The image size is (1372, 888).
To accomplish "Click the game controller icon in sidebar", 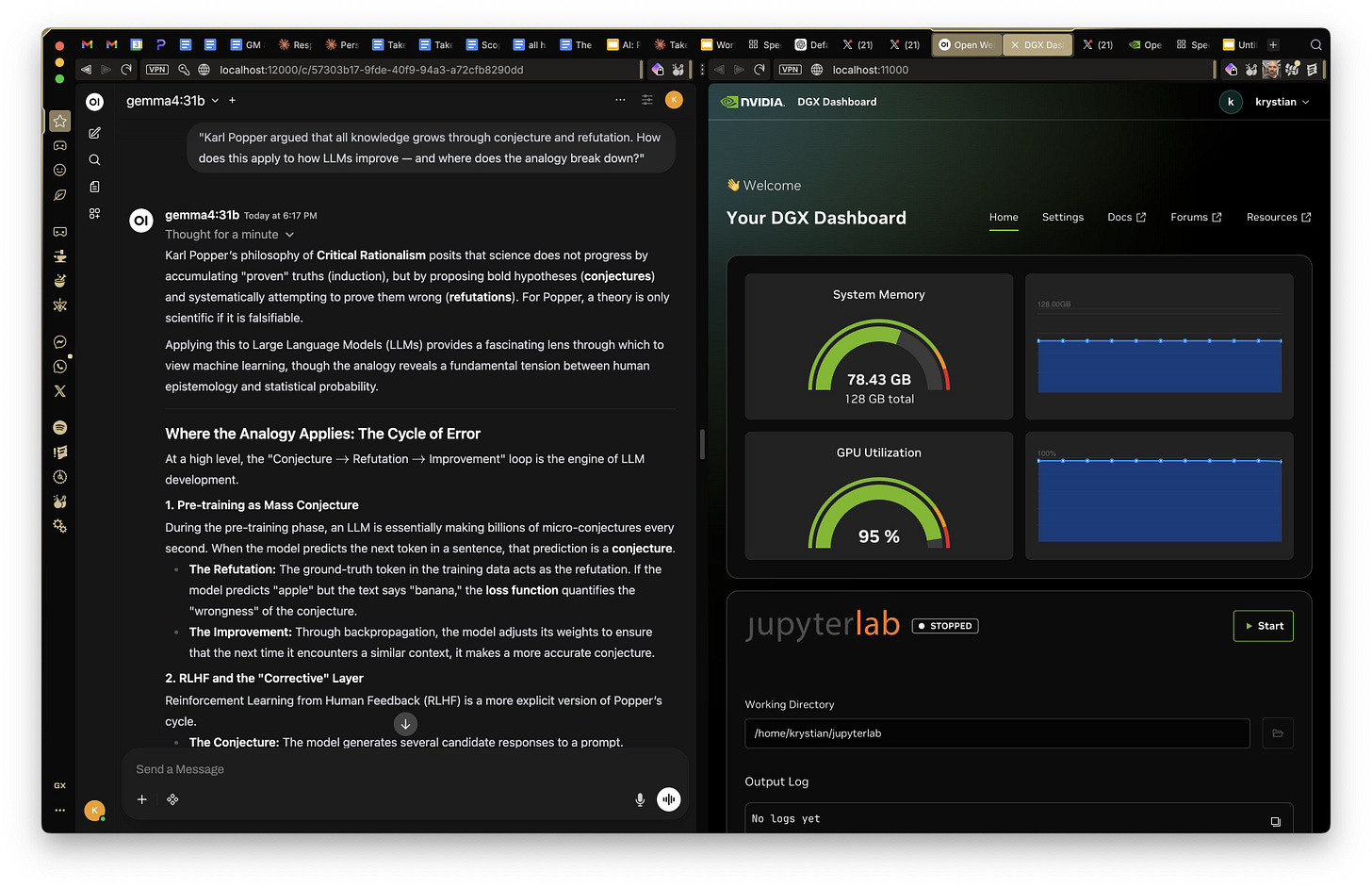I will [x=60, y=145].
